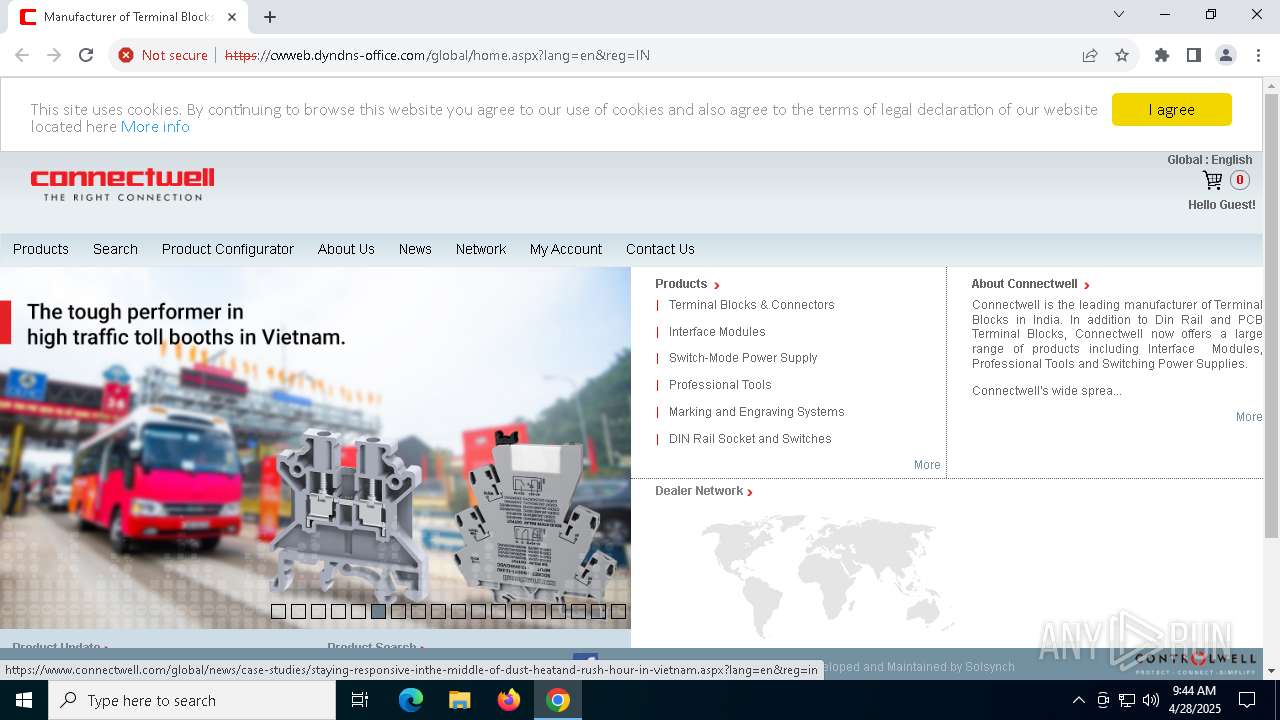
Task: Toggle the Chrome side panel icon
Action: point(1194,55)
